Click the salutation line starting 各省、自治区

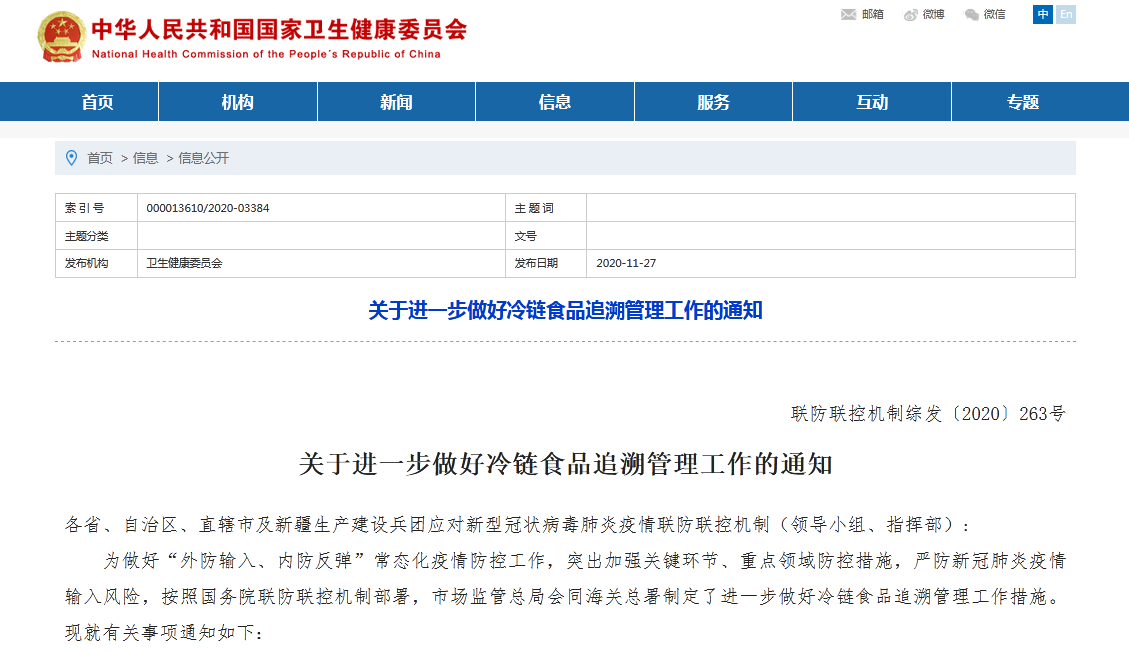[518, 524]
